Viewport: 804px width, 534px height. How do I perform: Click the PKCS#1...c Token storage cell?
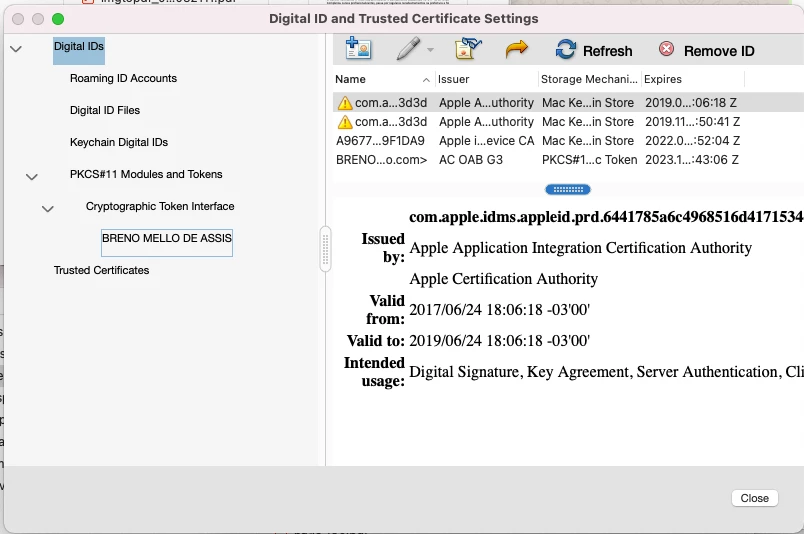[590, 160]
